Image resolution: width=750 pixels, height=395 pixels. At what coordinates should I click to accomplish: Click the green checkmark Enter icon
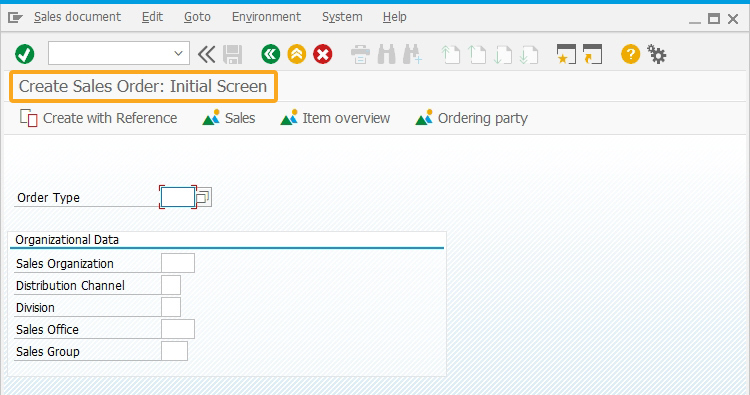[24, 54]
